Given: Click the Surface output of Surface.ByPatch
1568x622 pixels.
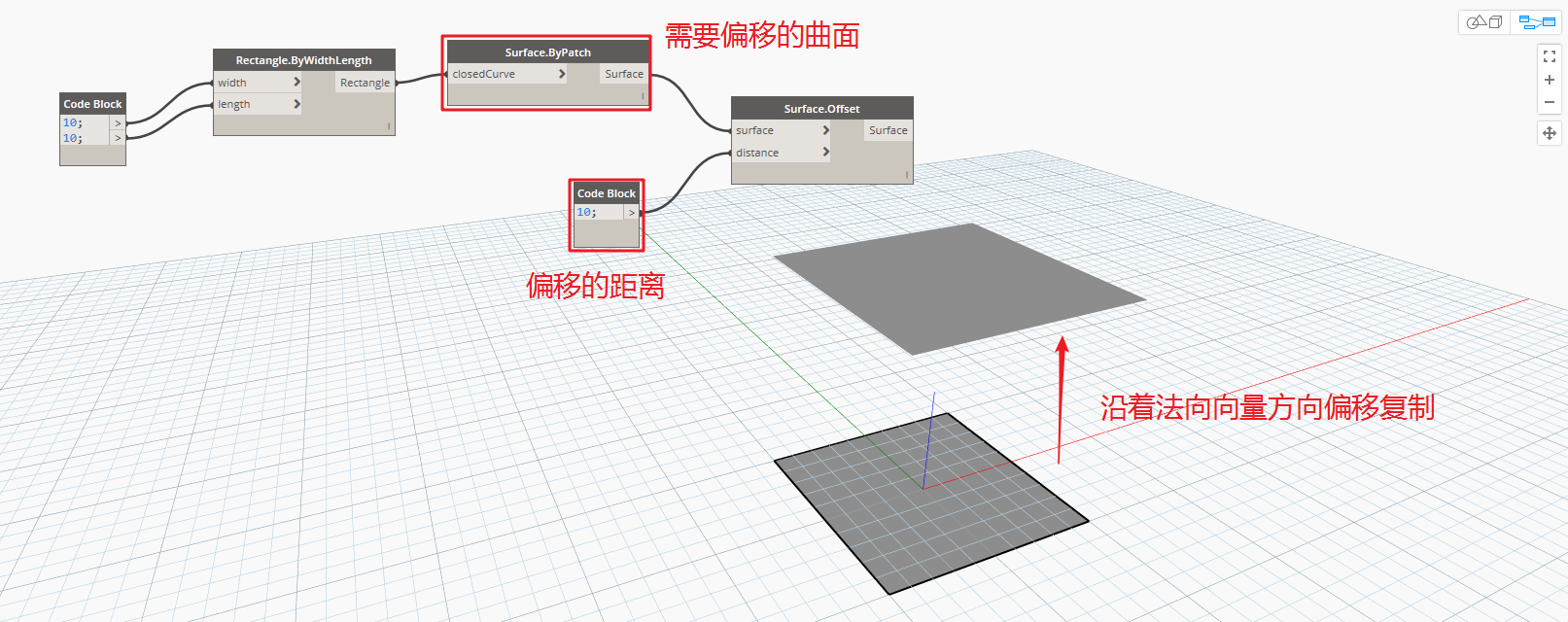Looking at the screenshot, I should click(x=624, y=74).
